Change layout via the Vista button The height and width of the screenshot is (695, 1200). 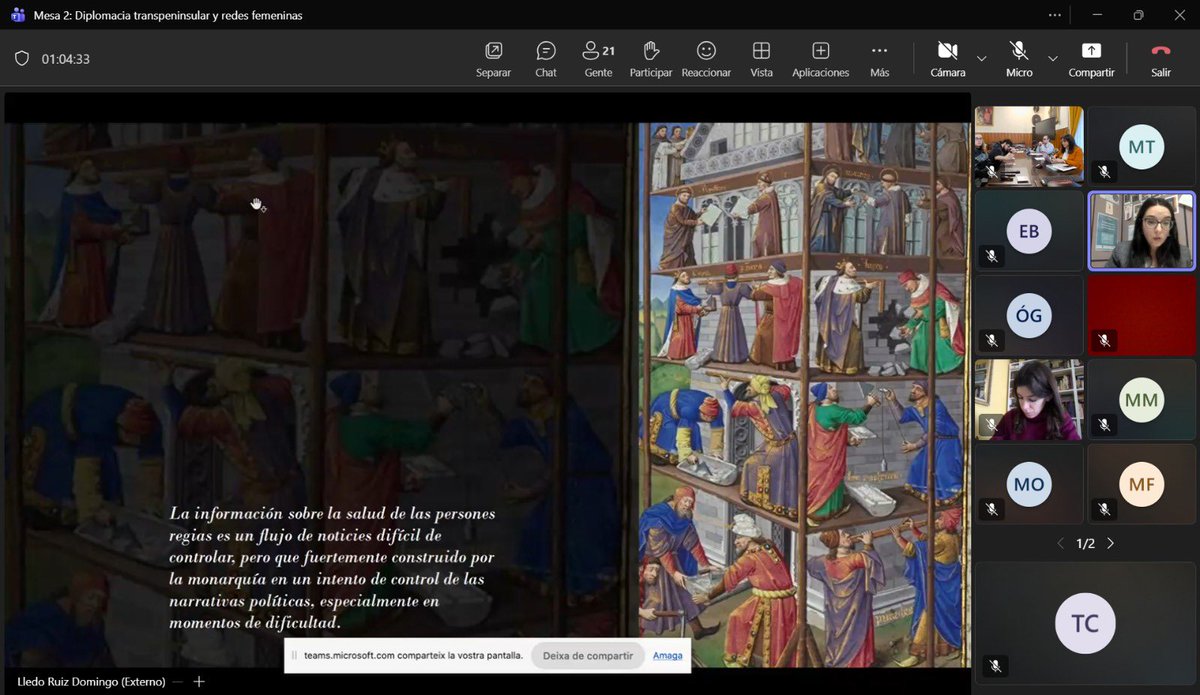pos(761,59)
